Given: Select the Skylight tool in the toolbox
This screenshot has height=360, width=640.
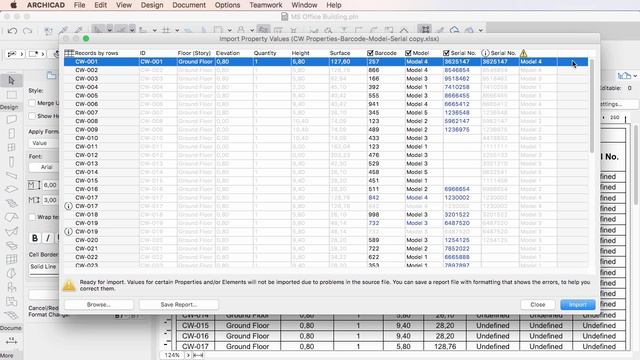Looking at the screenshot, I should (x=11, y=245).
